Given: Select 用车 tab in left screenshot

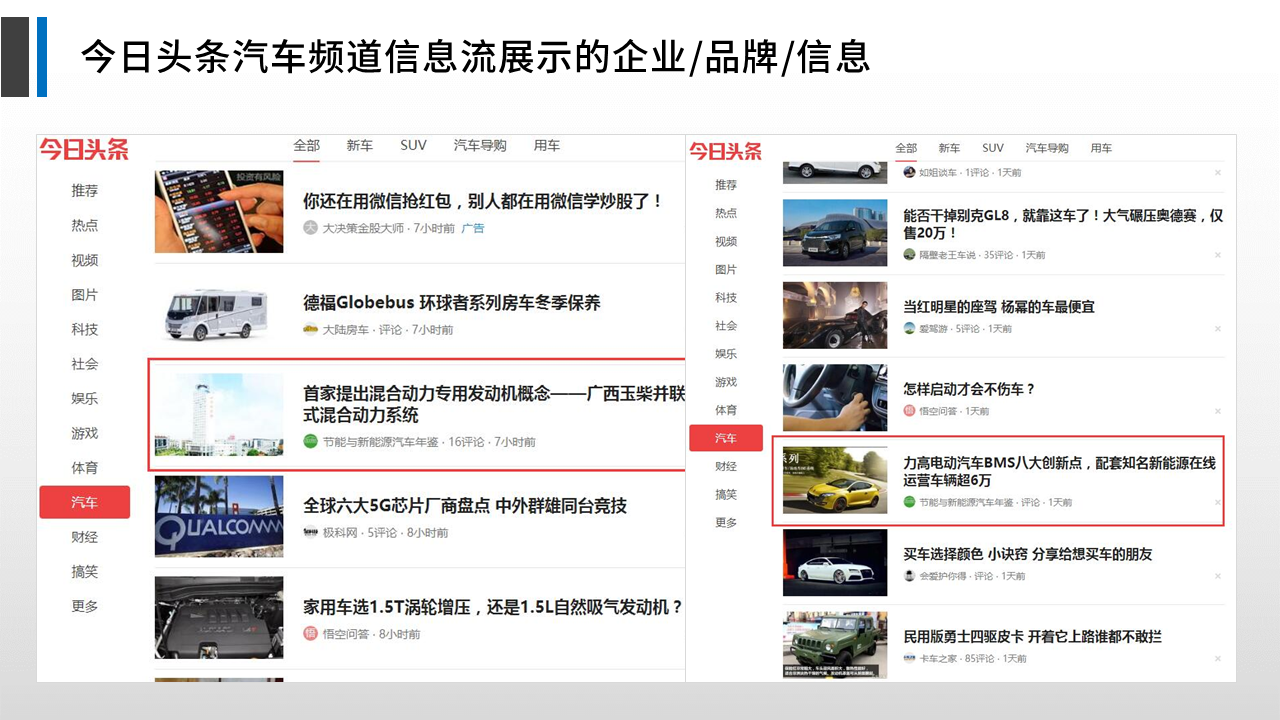Looking at the screenshot, I should 547,146.
